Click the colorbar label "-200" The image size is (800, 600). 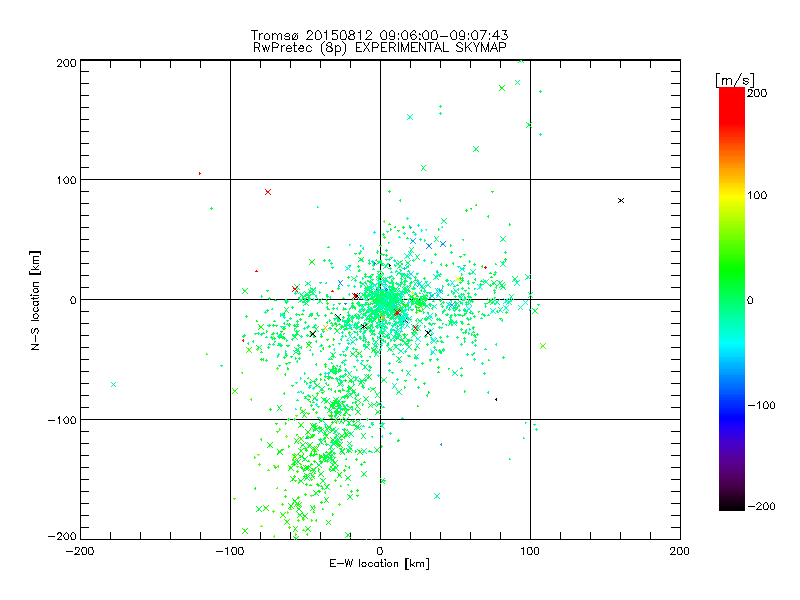(x=761, y=506)
